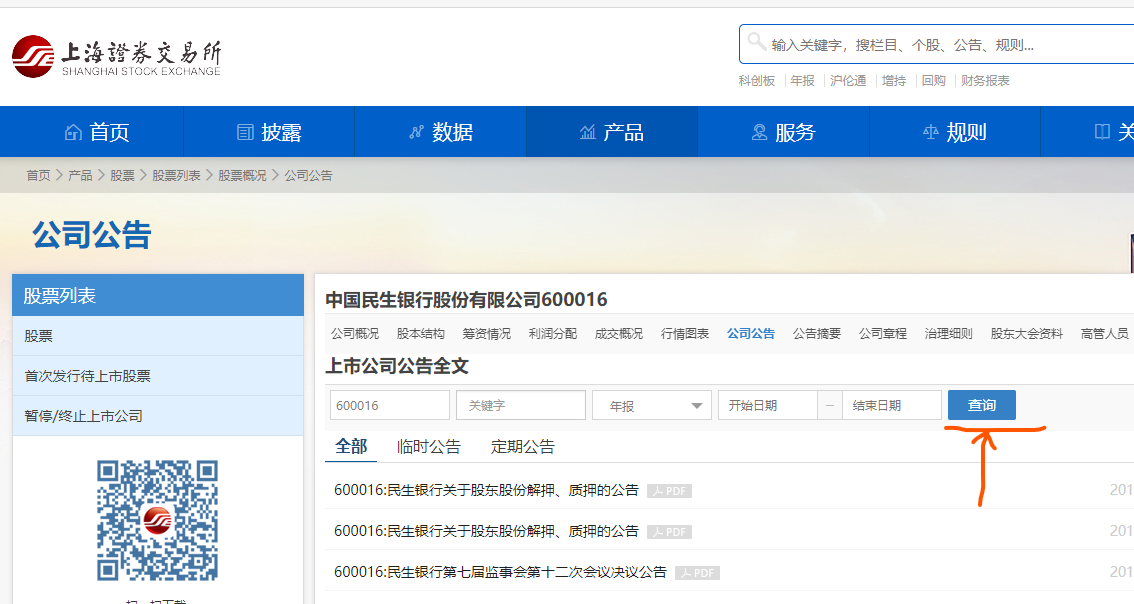Click the scales icon beside 规则
Image resolution: width=1134 pixels, height=604 pixels.
[x=931, y=132]
